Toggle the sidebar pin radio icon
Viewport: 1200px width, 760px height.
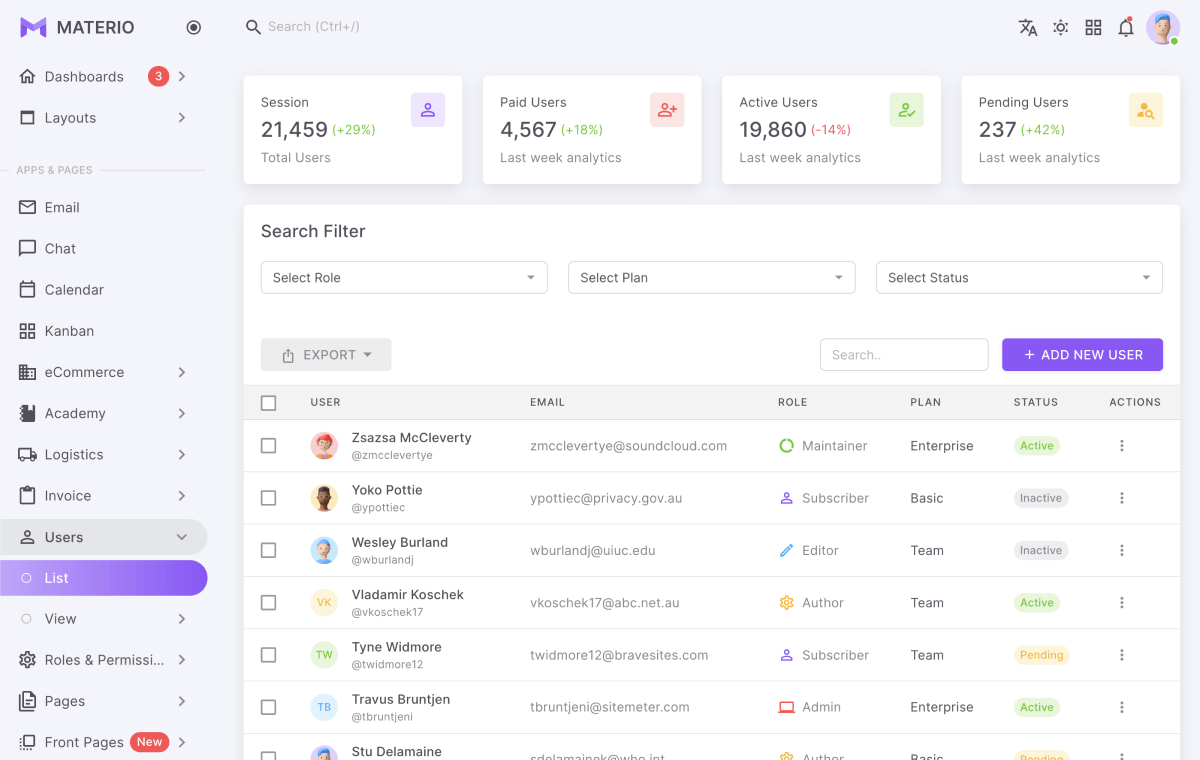coord(194,28)
